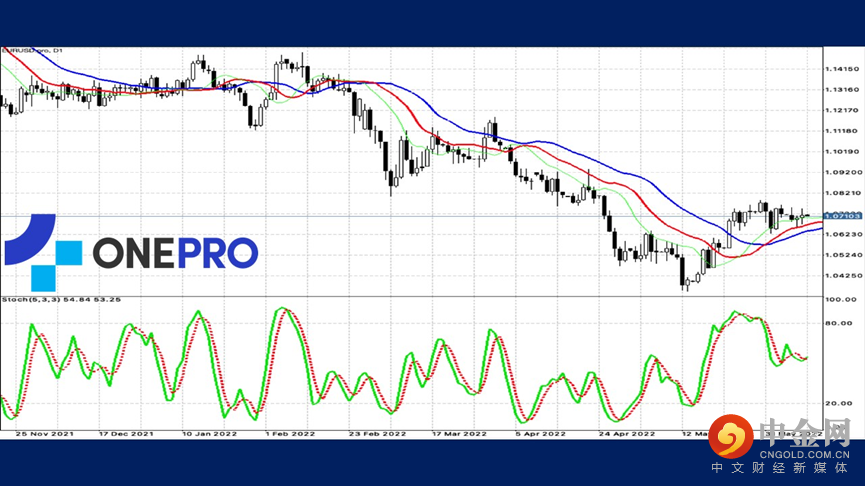This screenshot has height=486, width=865.
Task: Click the 1.10190 price axis label
Action: [x=842, y=151]
